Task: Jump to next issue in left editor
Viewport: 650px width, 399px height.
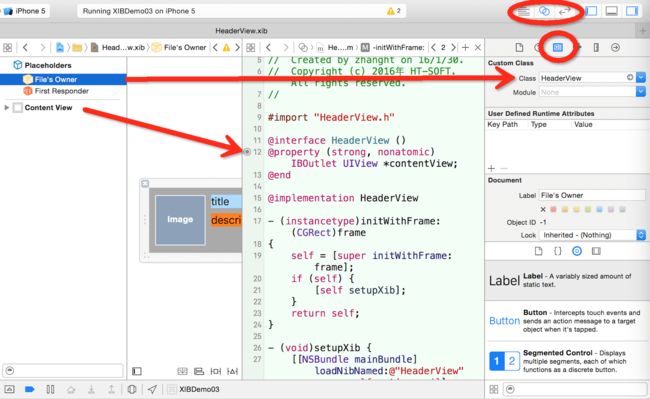Action: (237, 48)
